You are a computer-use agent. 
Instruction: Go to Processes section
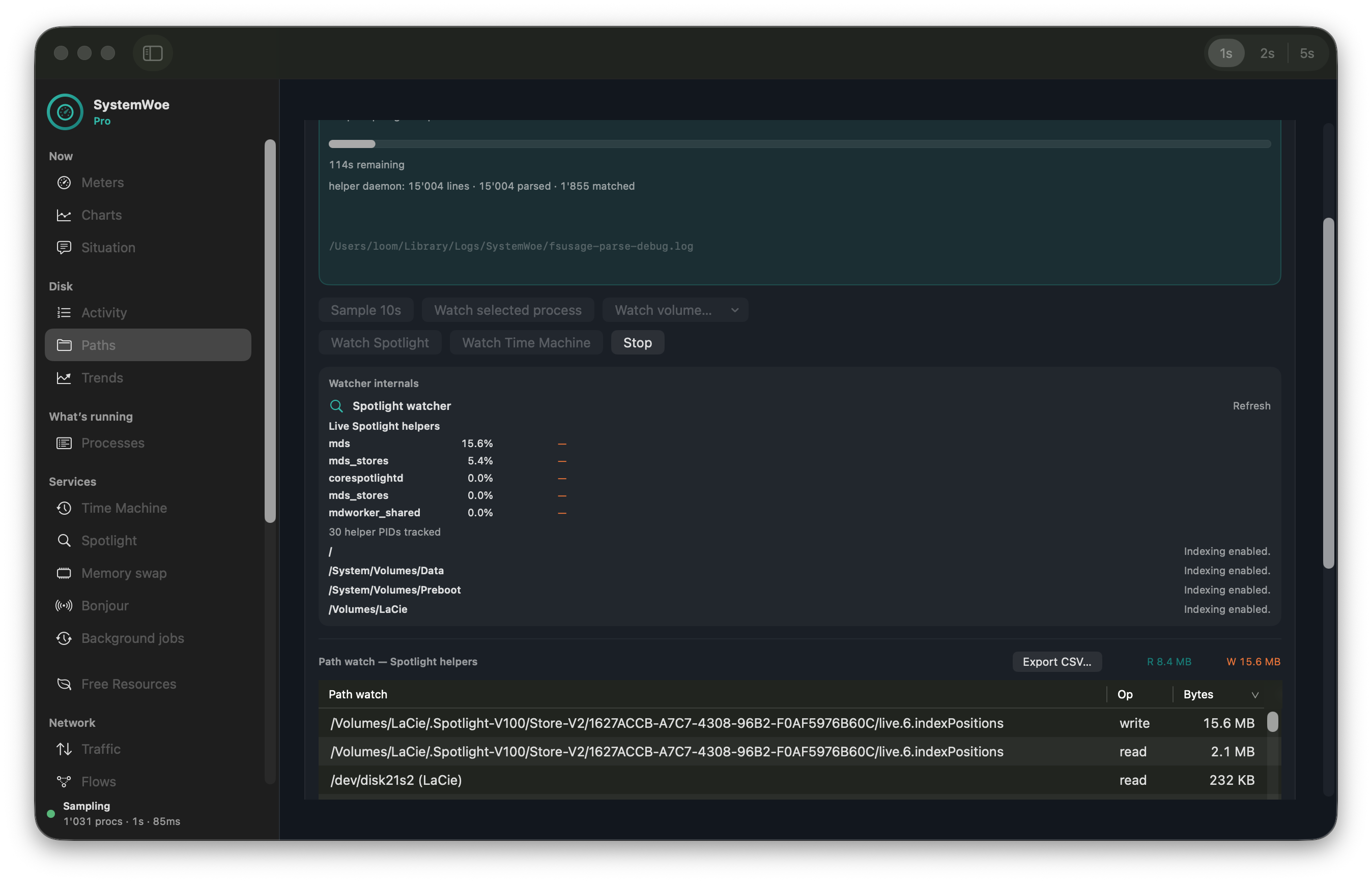(148, 443)
